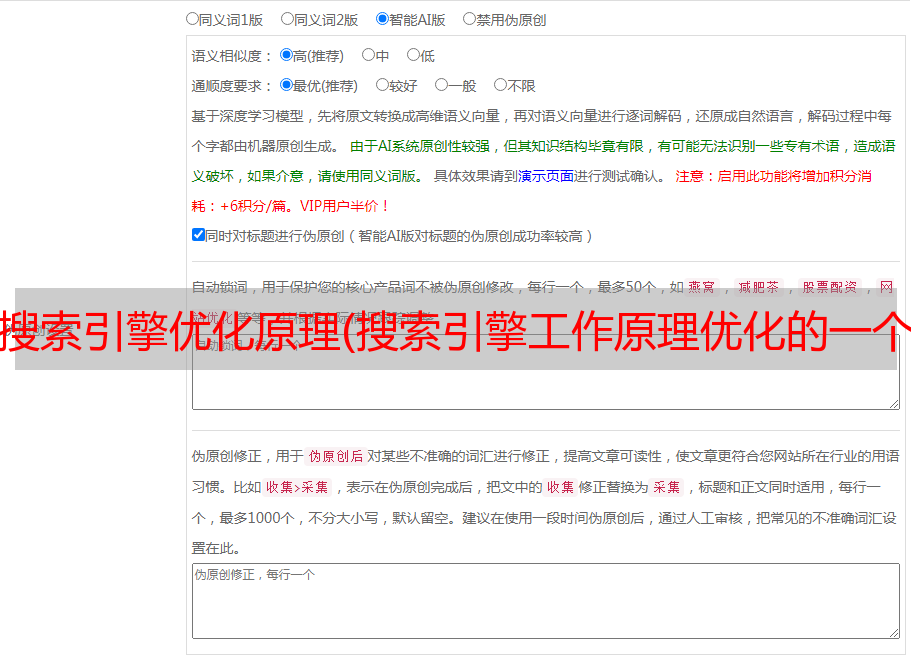Set 通顺度要求 to 较好
911x658 pixels.
382,85
